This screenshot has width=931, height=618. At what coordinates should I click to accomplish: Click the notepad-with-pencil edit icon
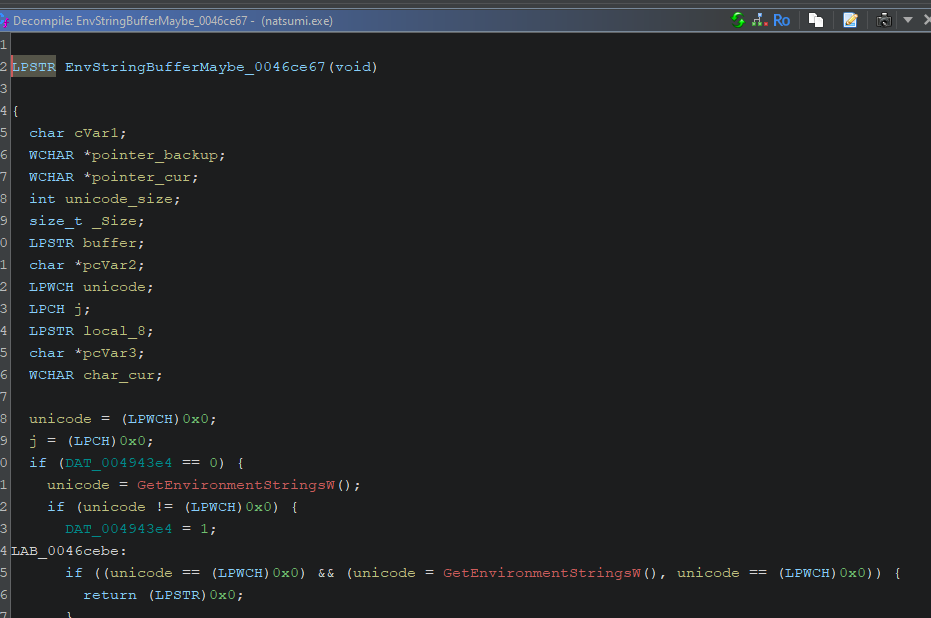coord(850,20)
